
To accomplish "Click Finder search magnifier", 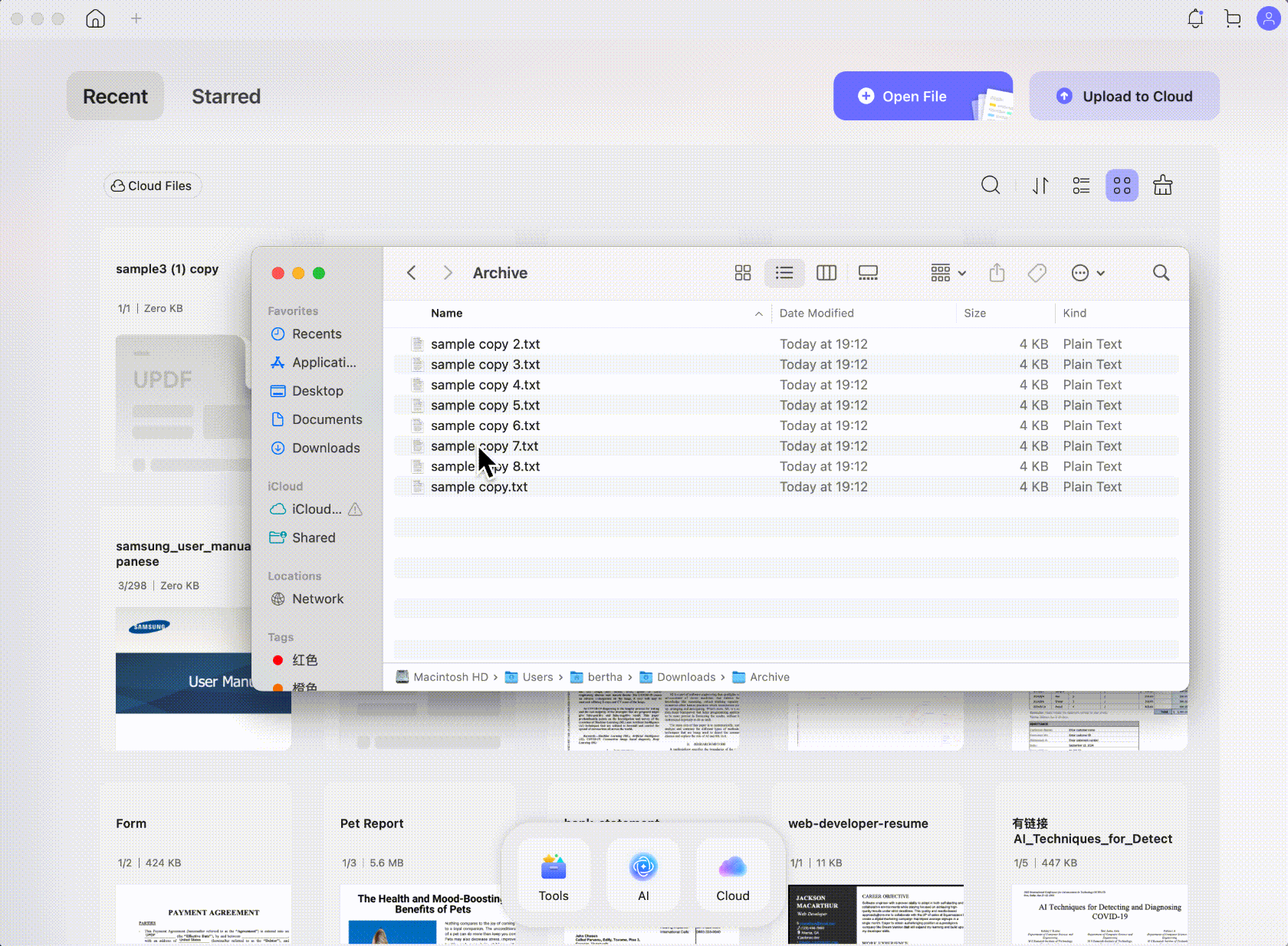I will pos(1161,273).
